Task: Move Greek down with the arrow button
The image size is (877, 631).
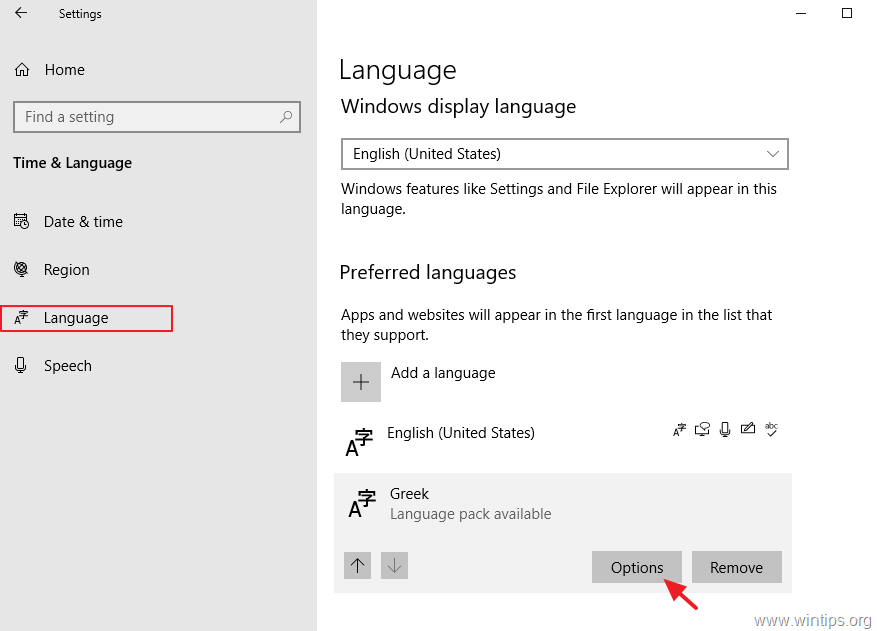Action: click(394, 566)
